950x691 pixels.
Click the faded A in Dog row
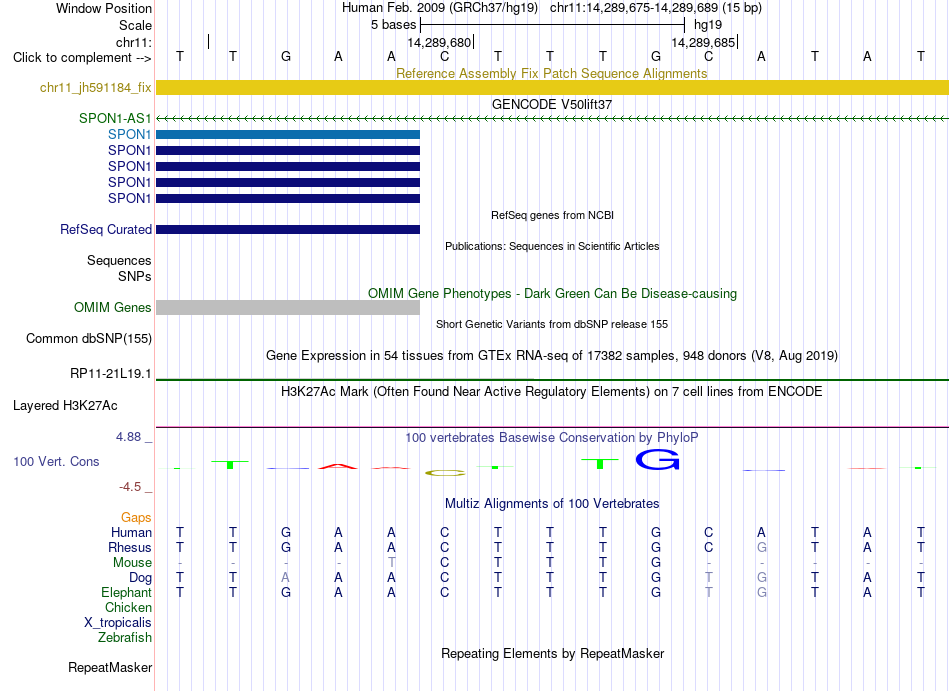(285, 578)
